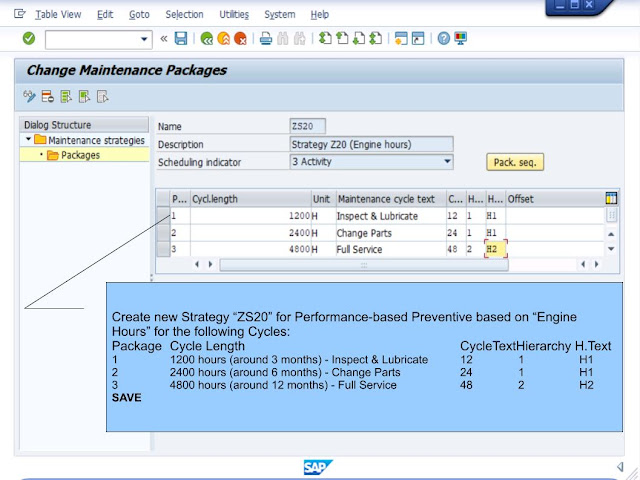This screenshot has height=480, width=640.
Task: Open the command field dropdown arrow
Action: 144,39
